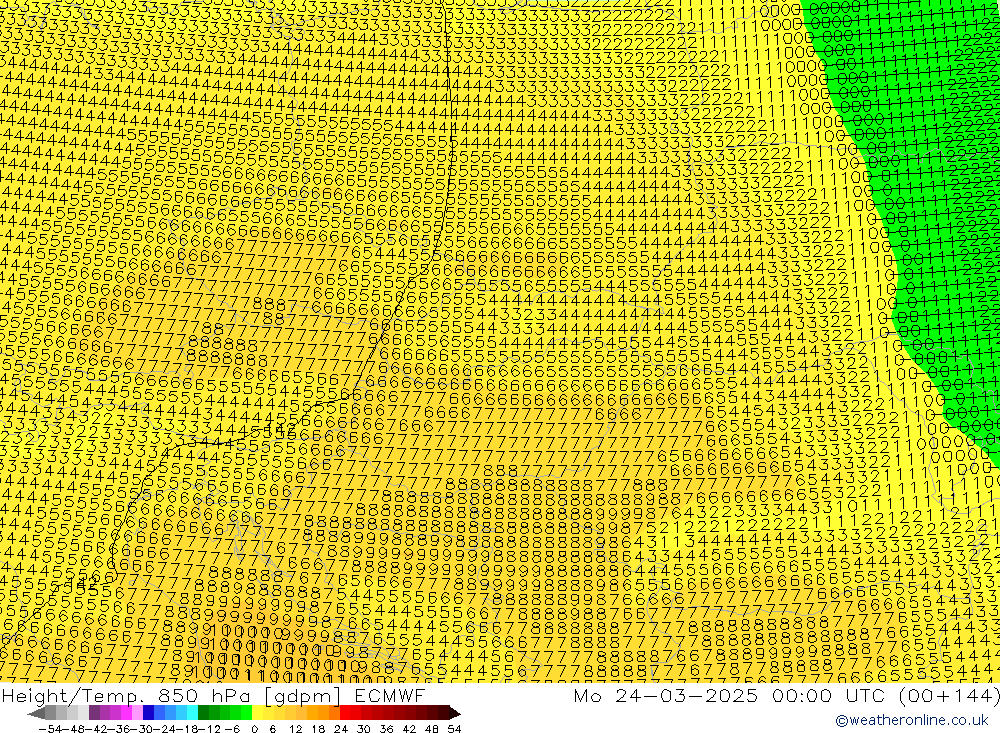Click the '24' legend scale label
This screenshot has width=1000, height=733.
(341, 729)
